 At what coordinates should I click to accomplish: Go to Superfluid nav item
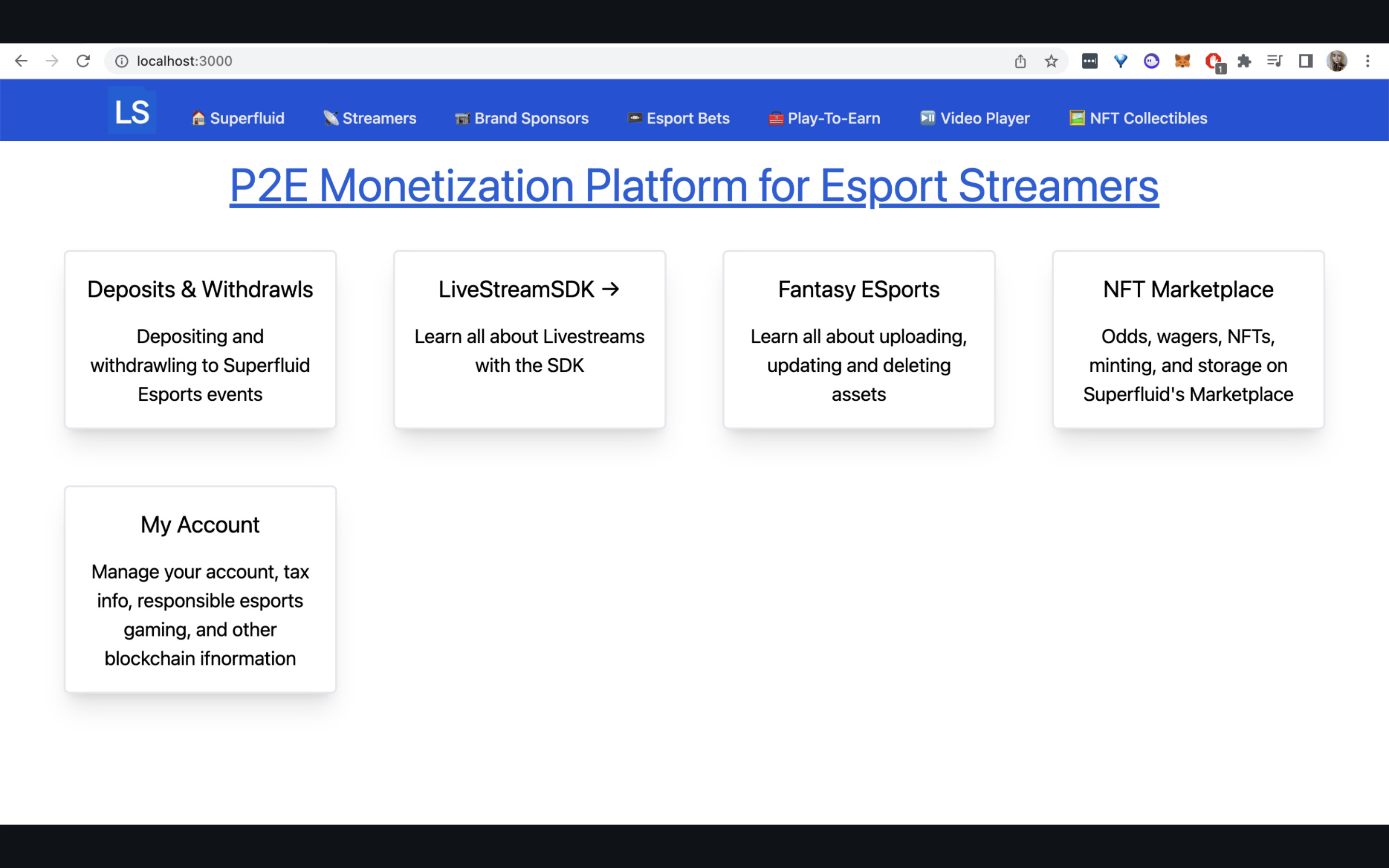coord(238,118)
